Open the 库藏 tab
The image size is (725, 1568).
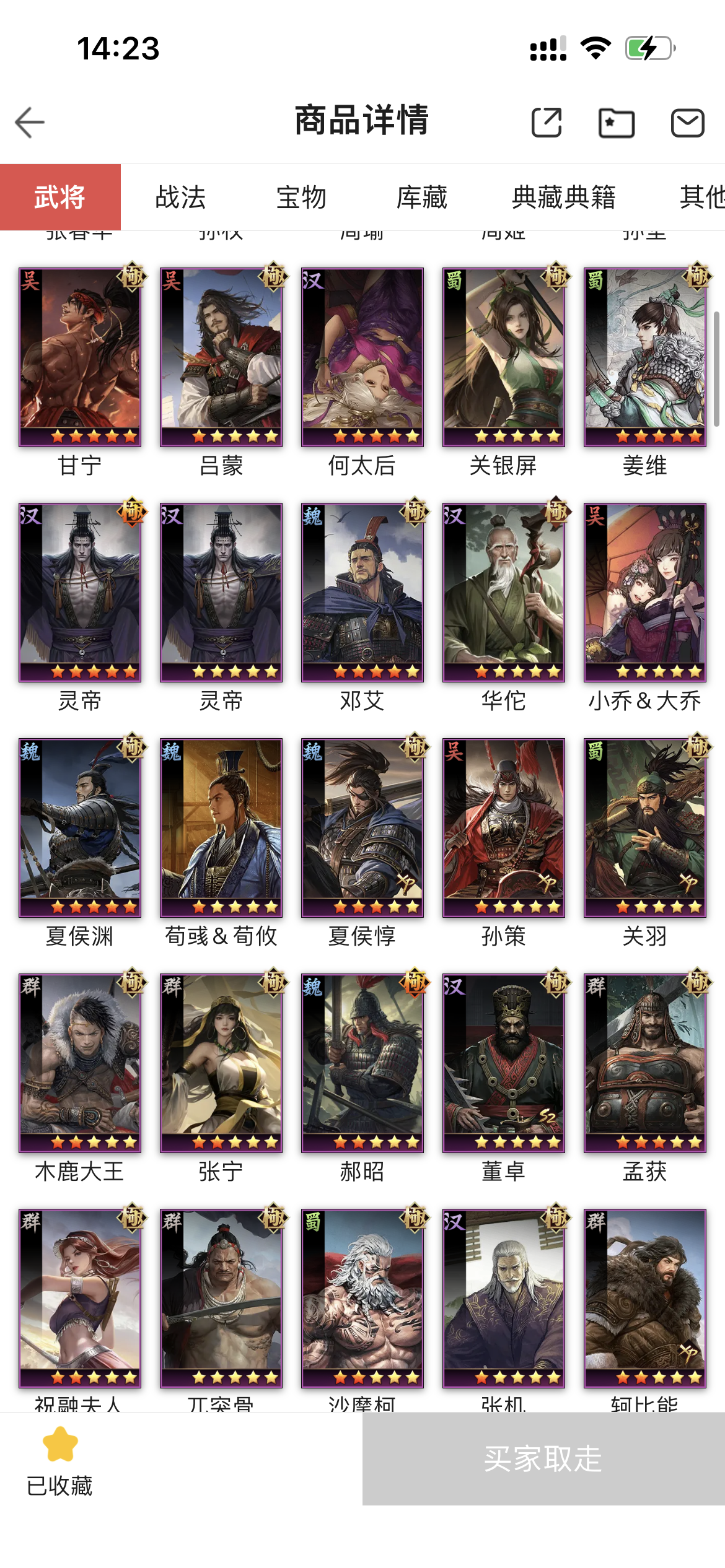click(422, 197)
